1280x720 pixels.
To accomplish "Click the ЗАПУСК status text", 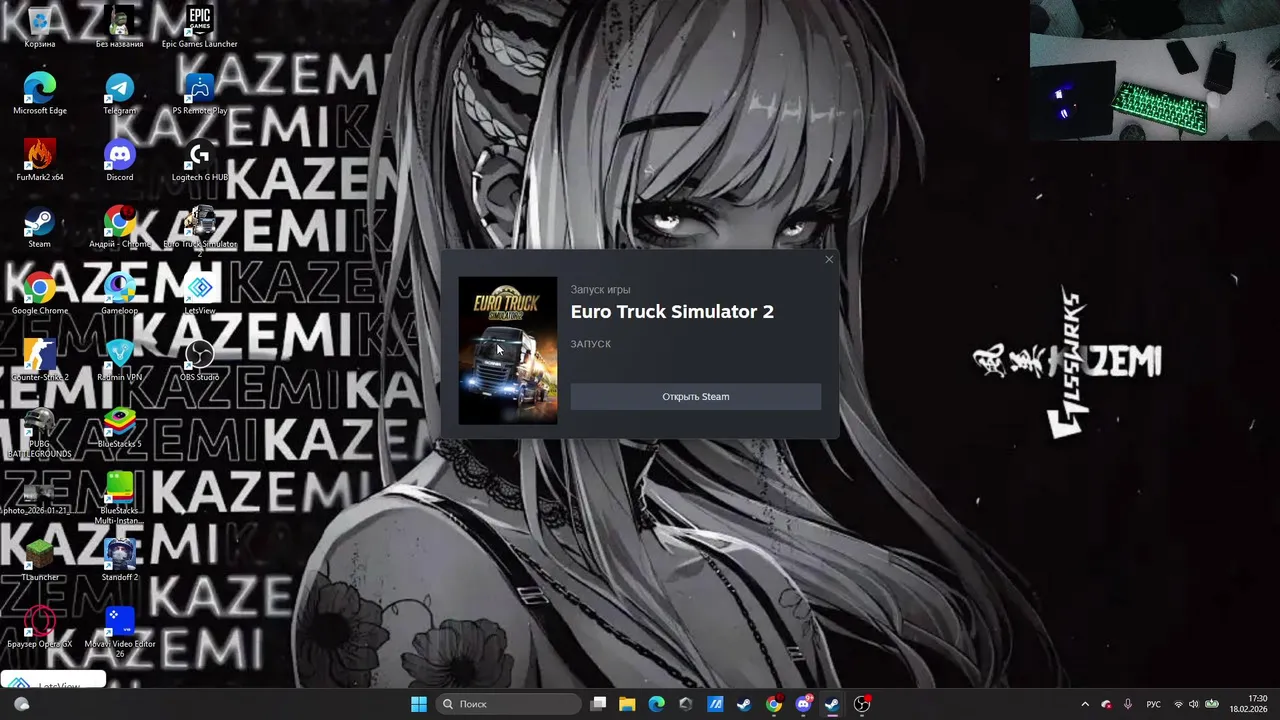I will tap(591, 344).
